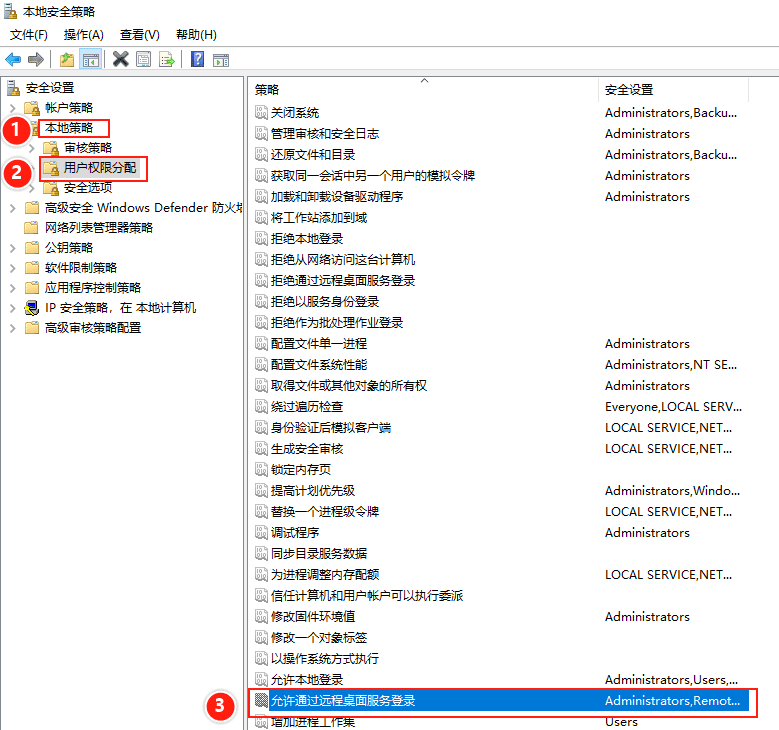Click the 网络列表管理器策略 folder icon

(32, 228)
